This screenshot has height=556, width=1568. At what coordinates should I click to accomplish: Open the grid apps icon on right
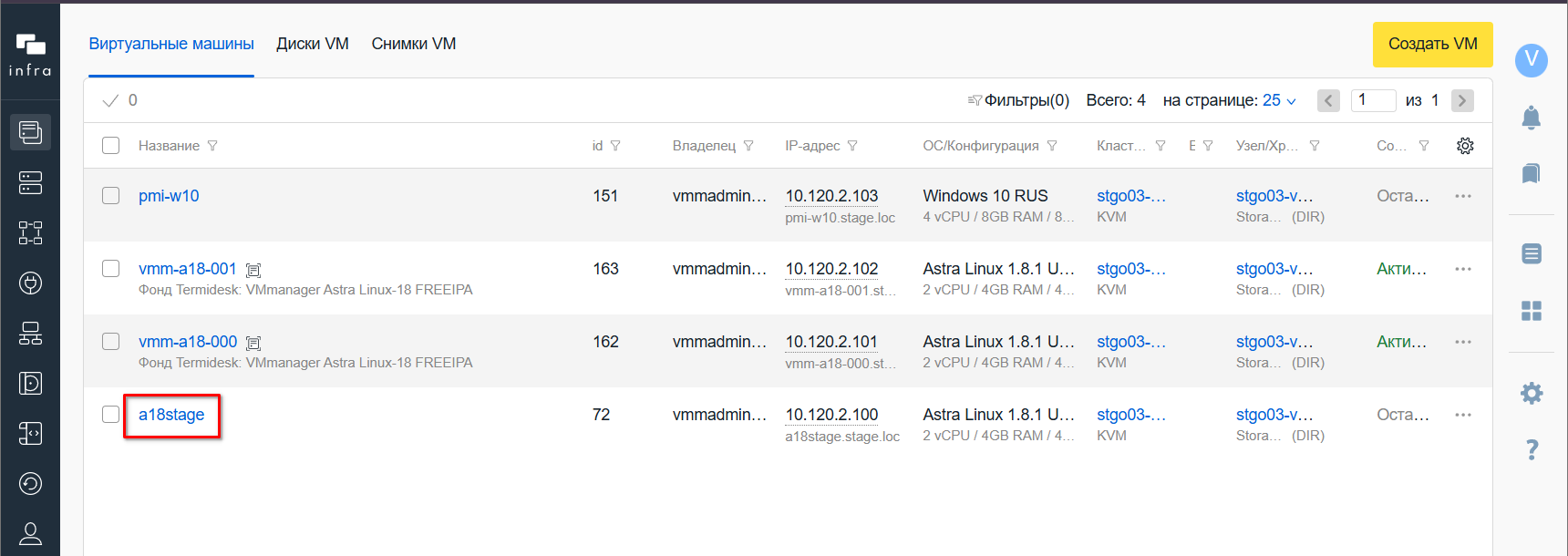[x=1532, y=311]
